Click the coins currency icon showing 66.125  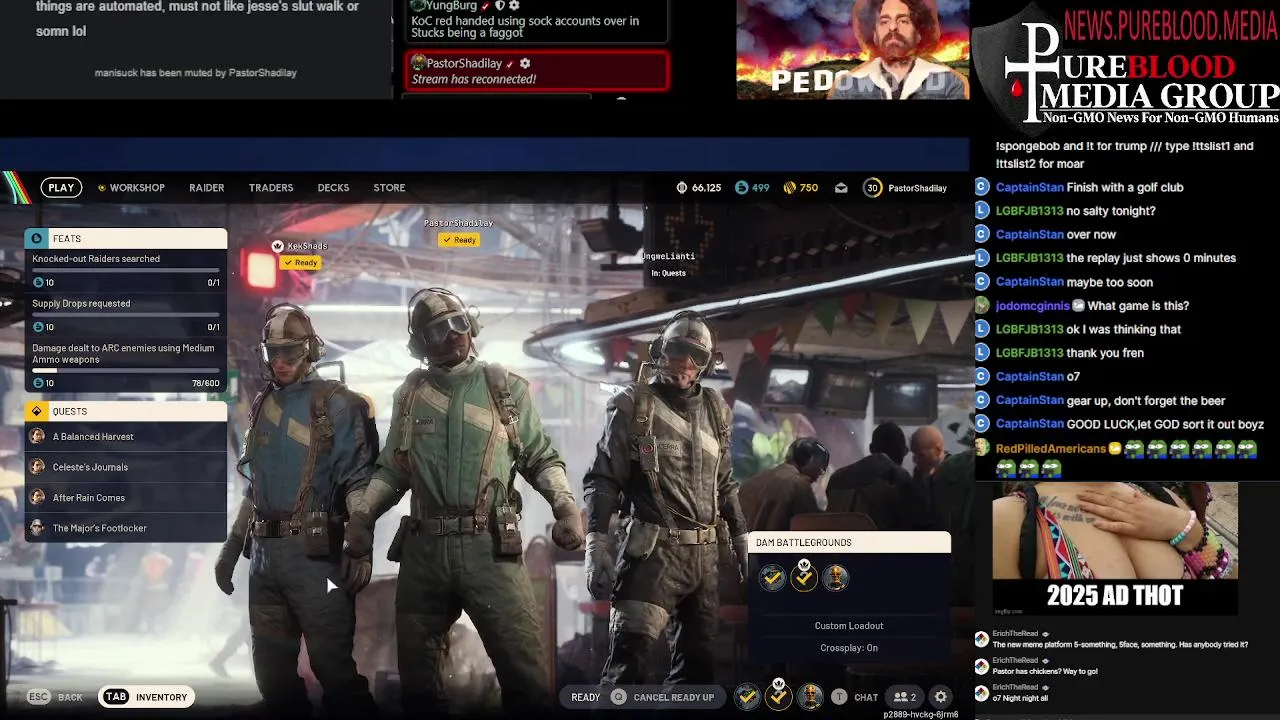click(x=681, y=187)
